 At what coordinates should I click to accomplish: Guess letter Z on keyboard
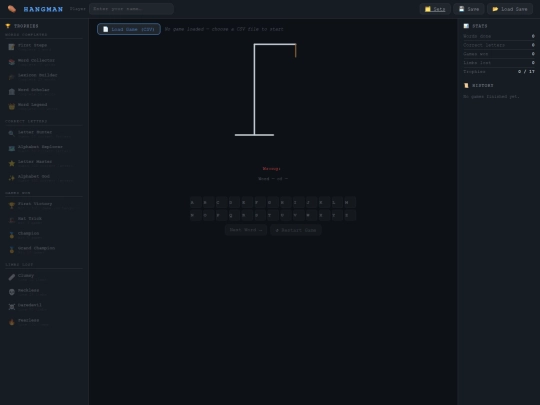click(350, 215)
